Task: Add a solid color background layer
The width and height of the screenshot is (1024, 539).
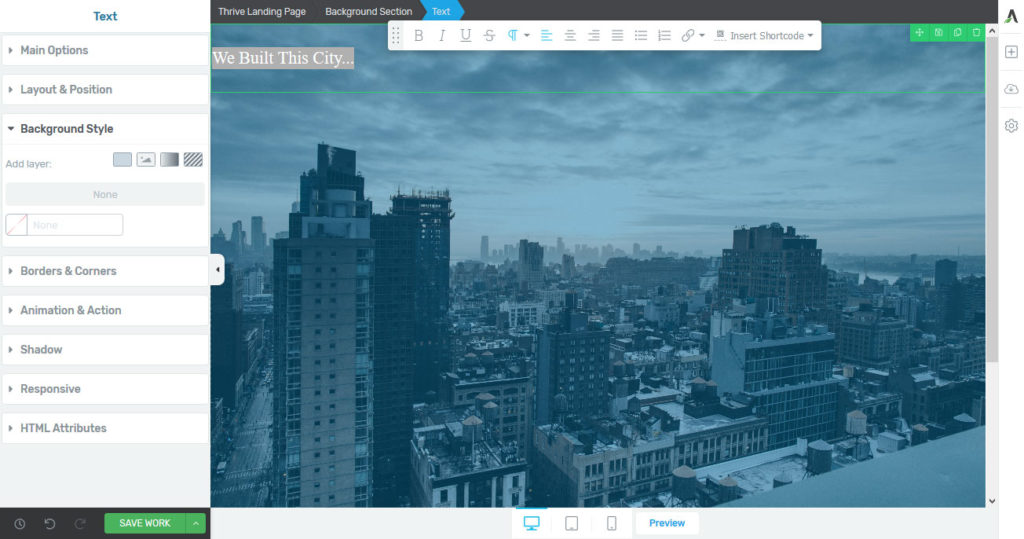Action: click(x=122, y=159)
